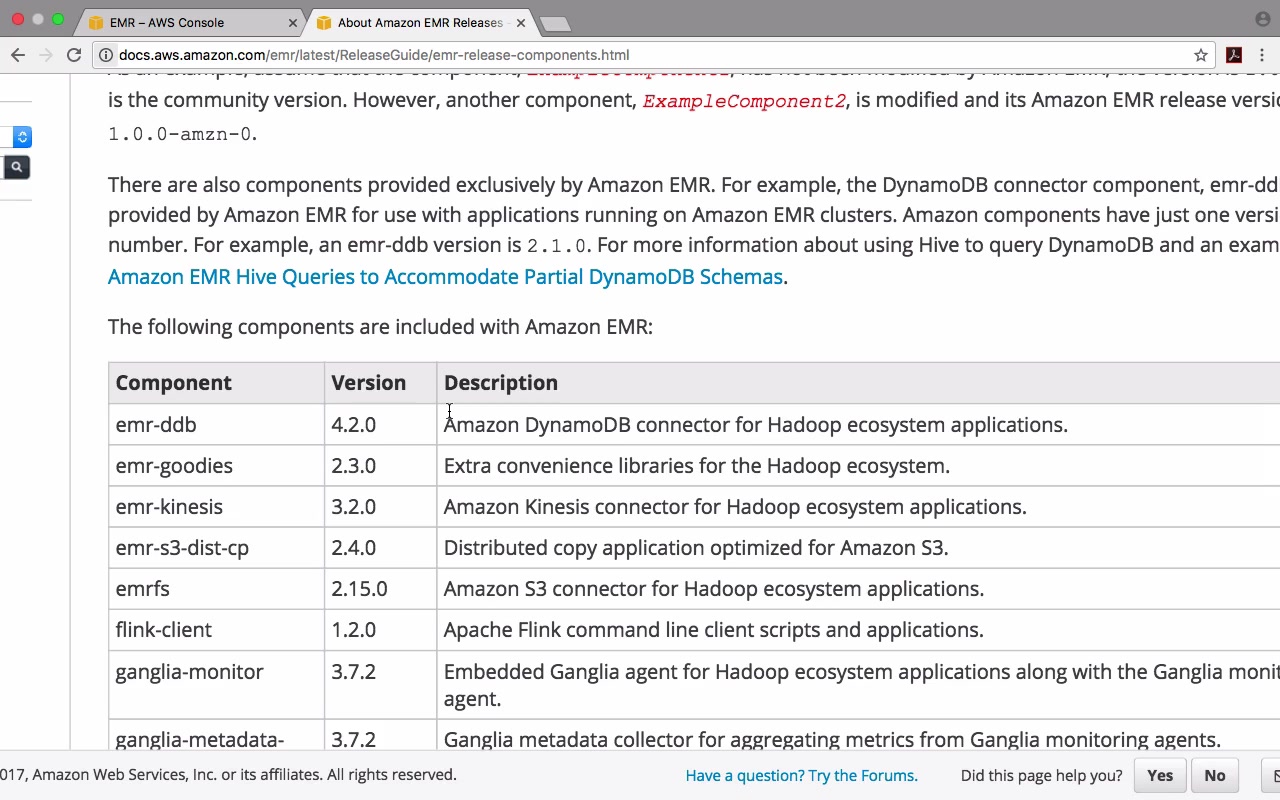Viewport: 1280px width, 800px height.
Task: Click Yes for page helpfulness
Action: click(x=1160, y=775)
